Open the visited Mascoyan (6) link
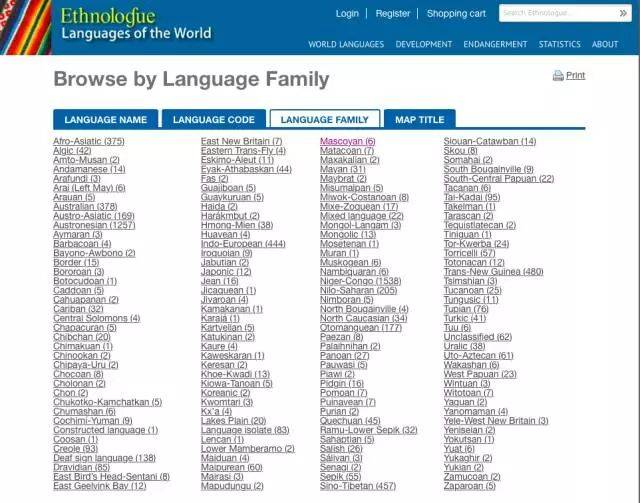 pyautogui.click(x=348, y=141)
